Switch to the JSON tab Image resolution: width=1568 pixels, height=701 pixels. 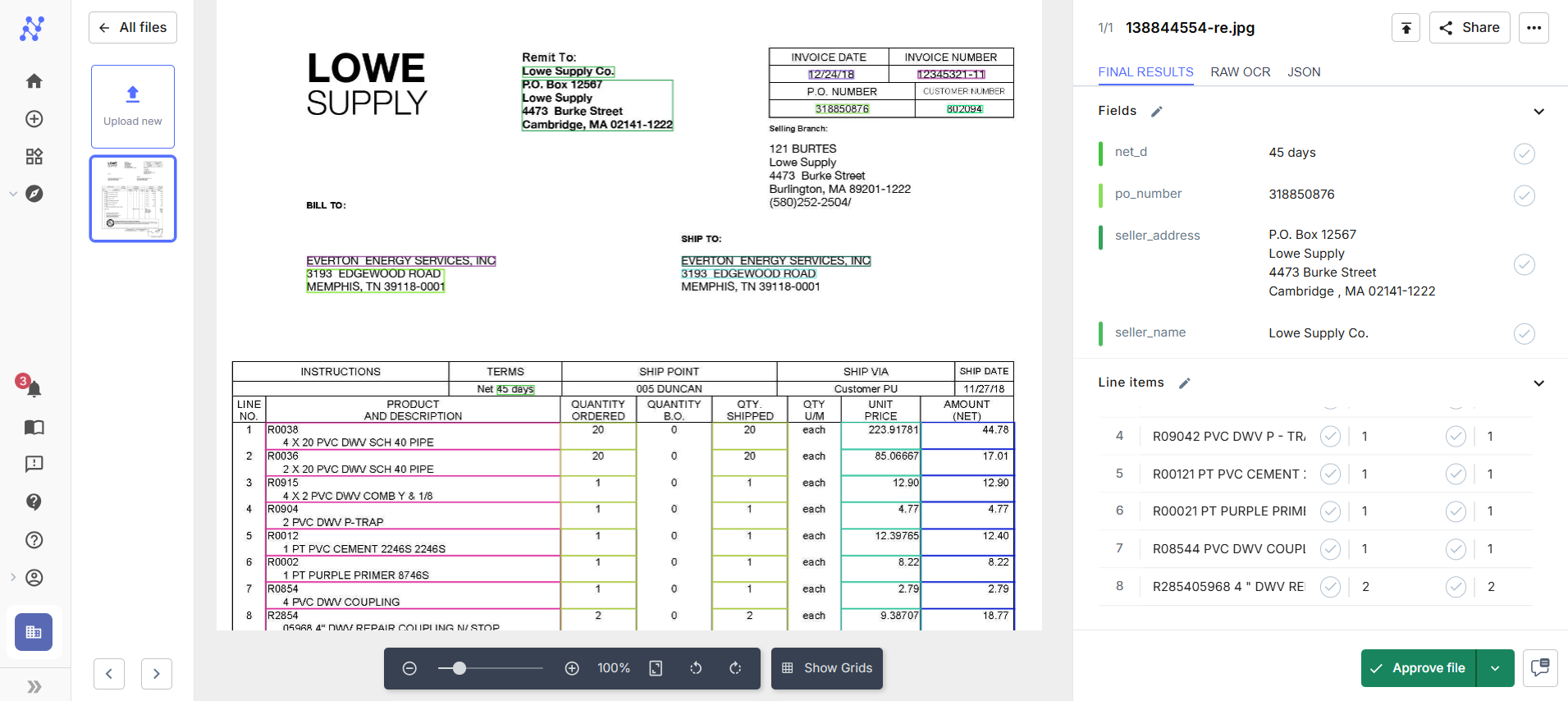pos(1304,72)
